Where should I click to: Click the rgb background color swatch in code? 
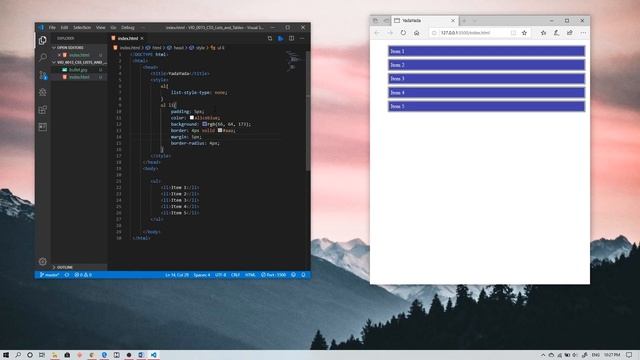point(204,124)
